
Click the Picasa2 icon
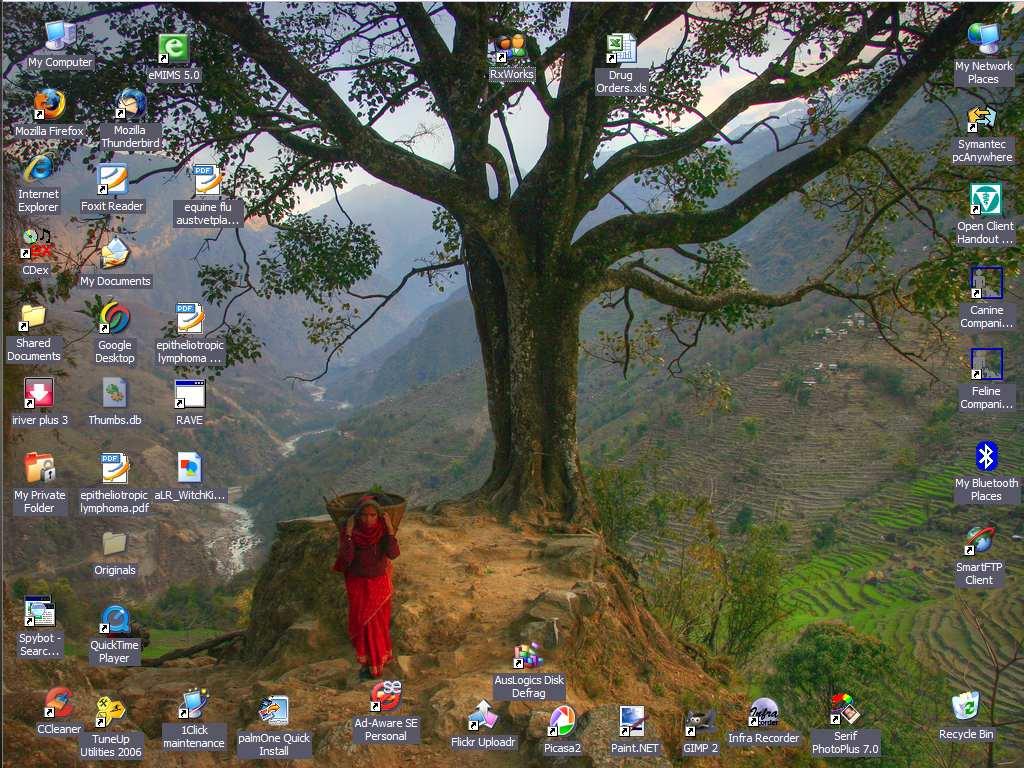[562, 721]
